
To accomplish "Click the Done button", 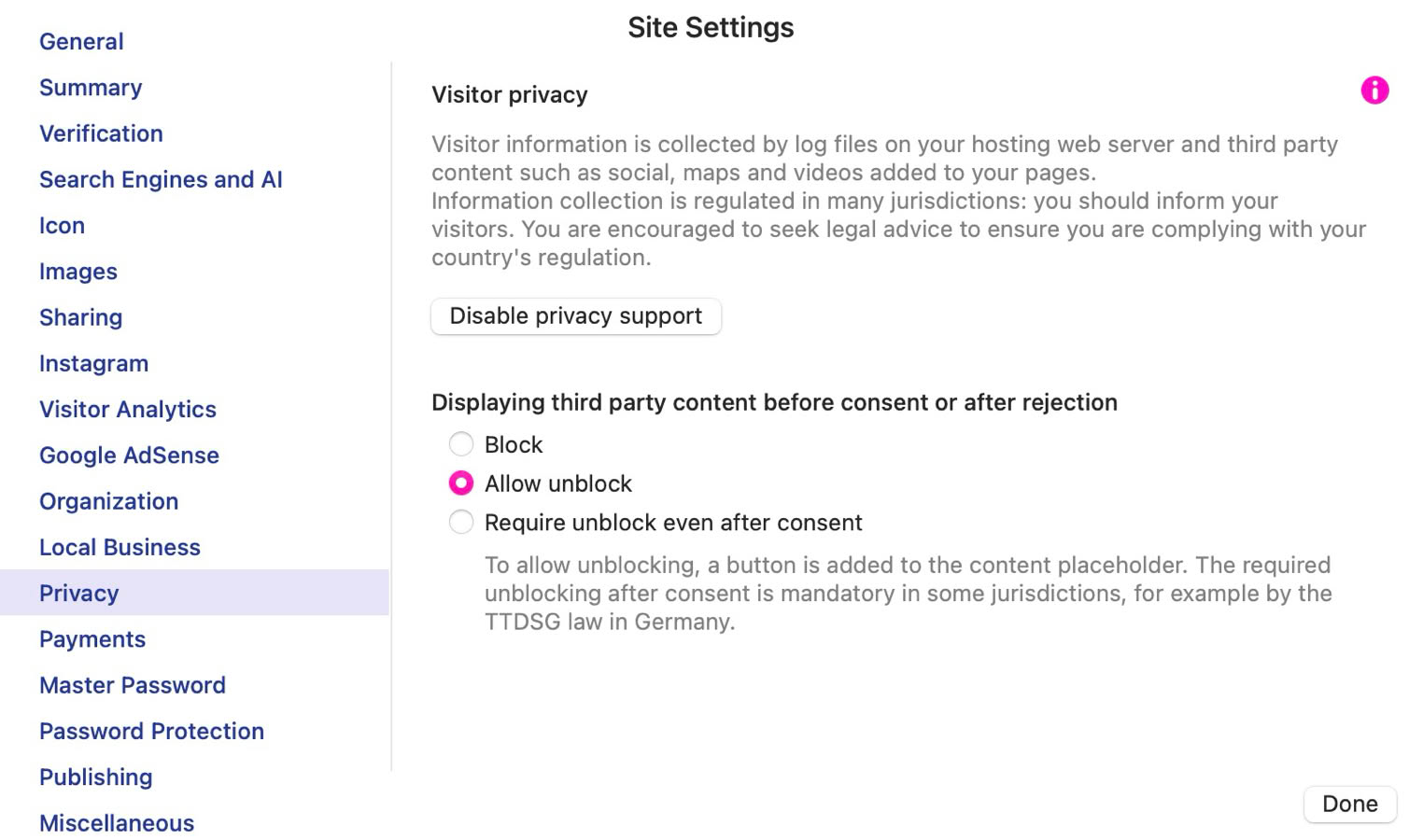I will pyautogui.click(x=1349, y=804).
